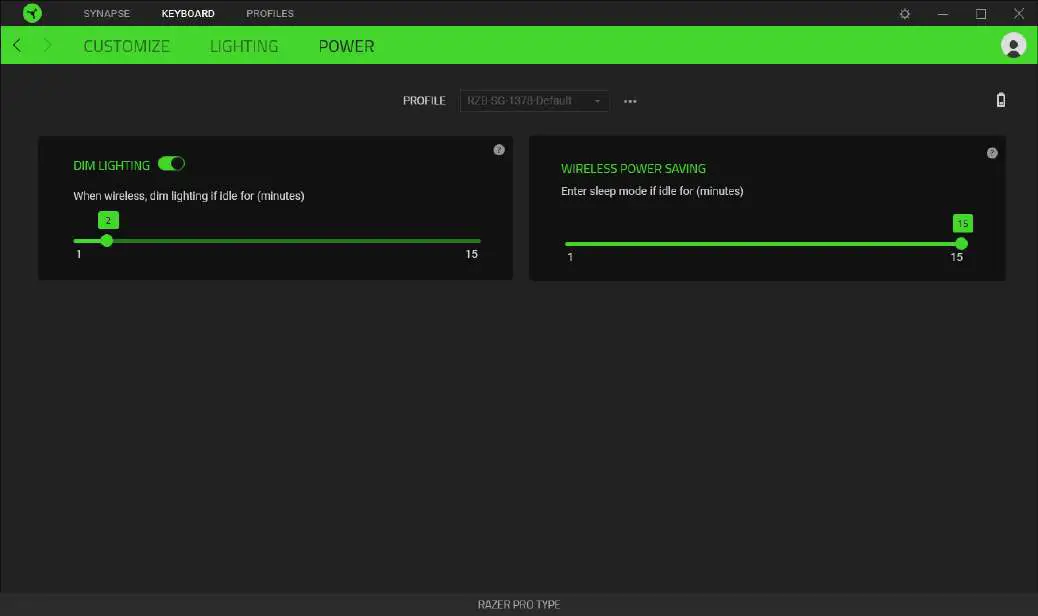The height and width of the screenshot is (616, 1038).
Task: Click the sleep mode slider handle
Action: point(961,244)
